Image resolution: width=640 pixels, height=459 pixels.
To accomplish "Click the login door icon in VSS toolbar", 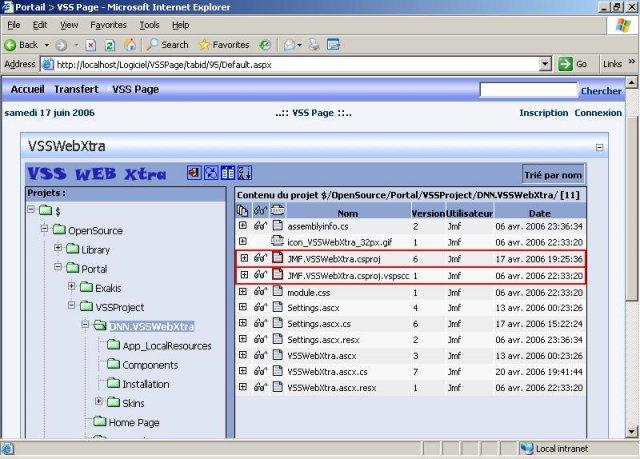I will [x=194, y=173].
